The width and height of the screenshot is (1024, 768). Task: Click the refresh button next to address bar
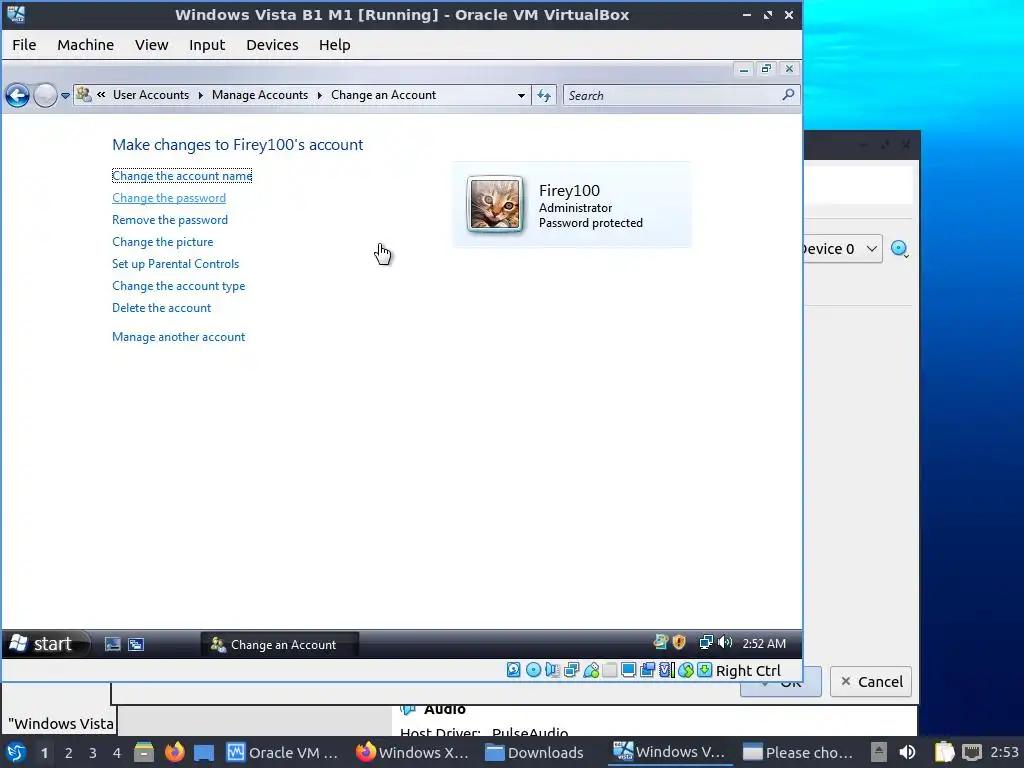tap(544, 95)
